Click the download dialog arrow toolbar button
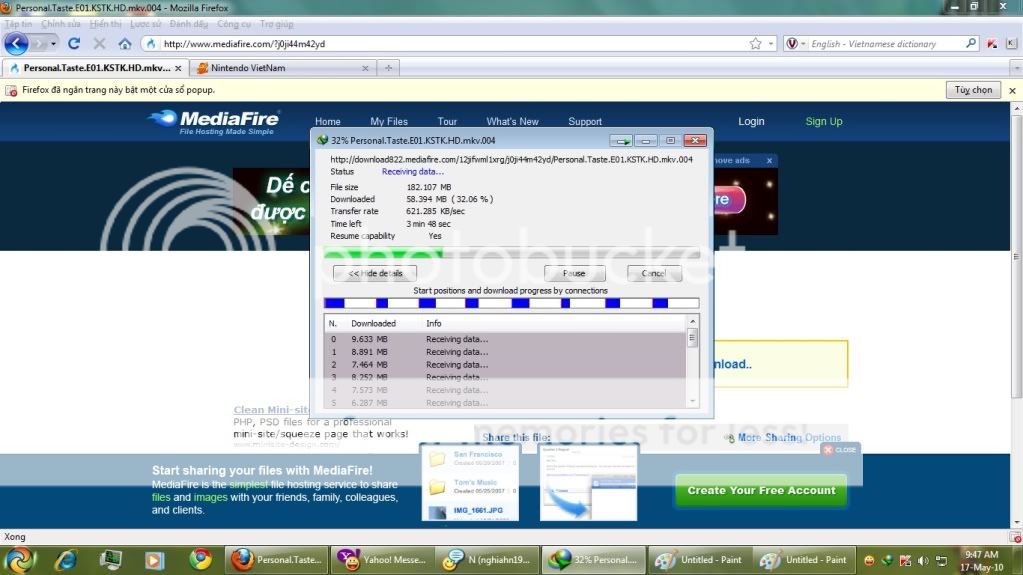Image resolution: width=1023 pixels, height=575 pixels. pos(620,140)
